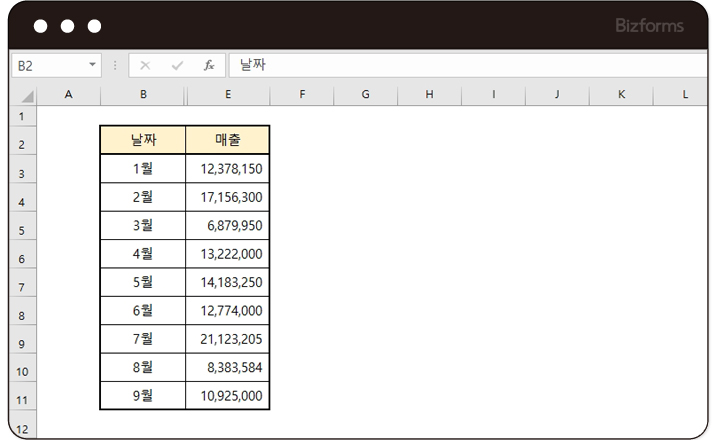715x440 pixels.
Task: Click the Name Box showing B2
Action: tap(50, 65)
